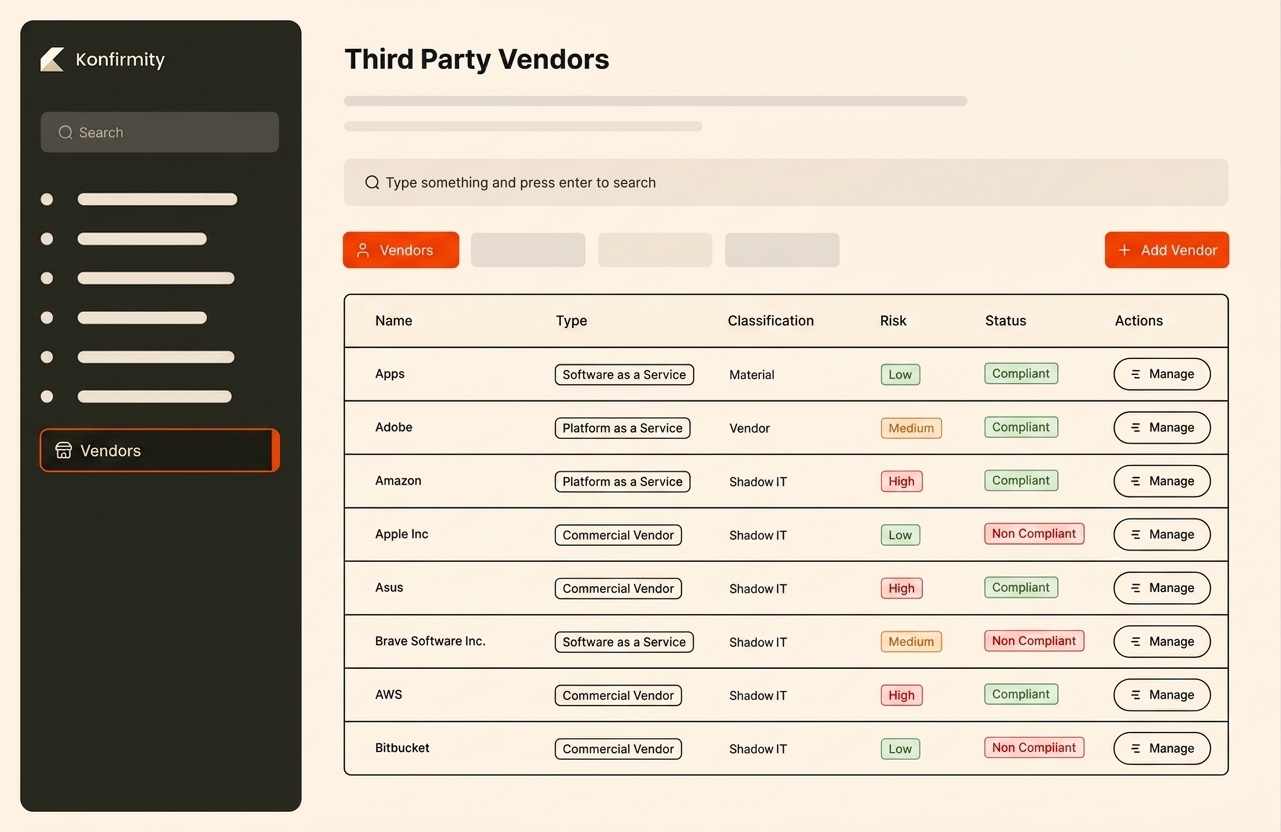Click Shadow IT classification in Amazon row
Viewport: 1281px width, 832px height.
click(x=758, y=482)
